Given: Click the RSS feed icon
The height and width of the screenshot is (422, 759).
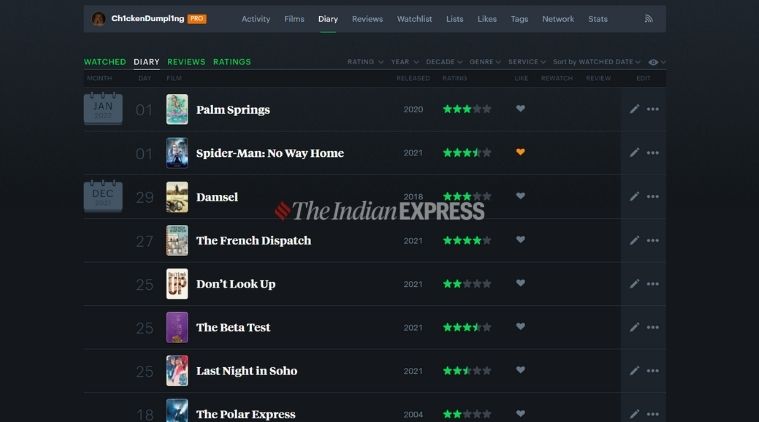Looking at the screenshot, I should pos(649,19).
